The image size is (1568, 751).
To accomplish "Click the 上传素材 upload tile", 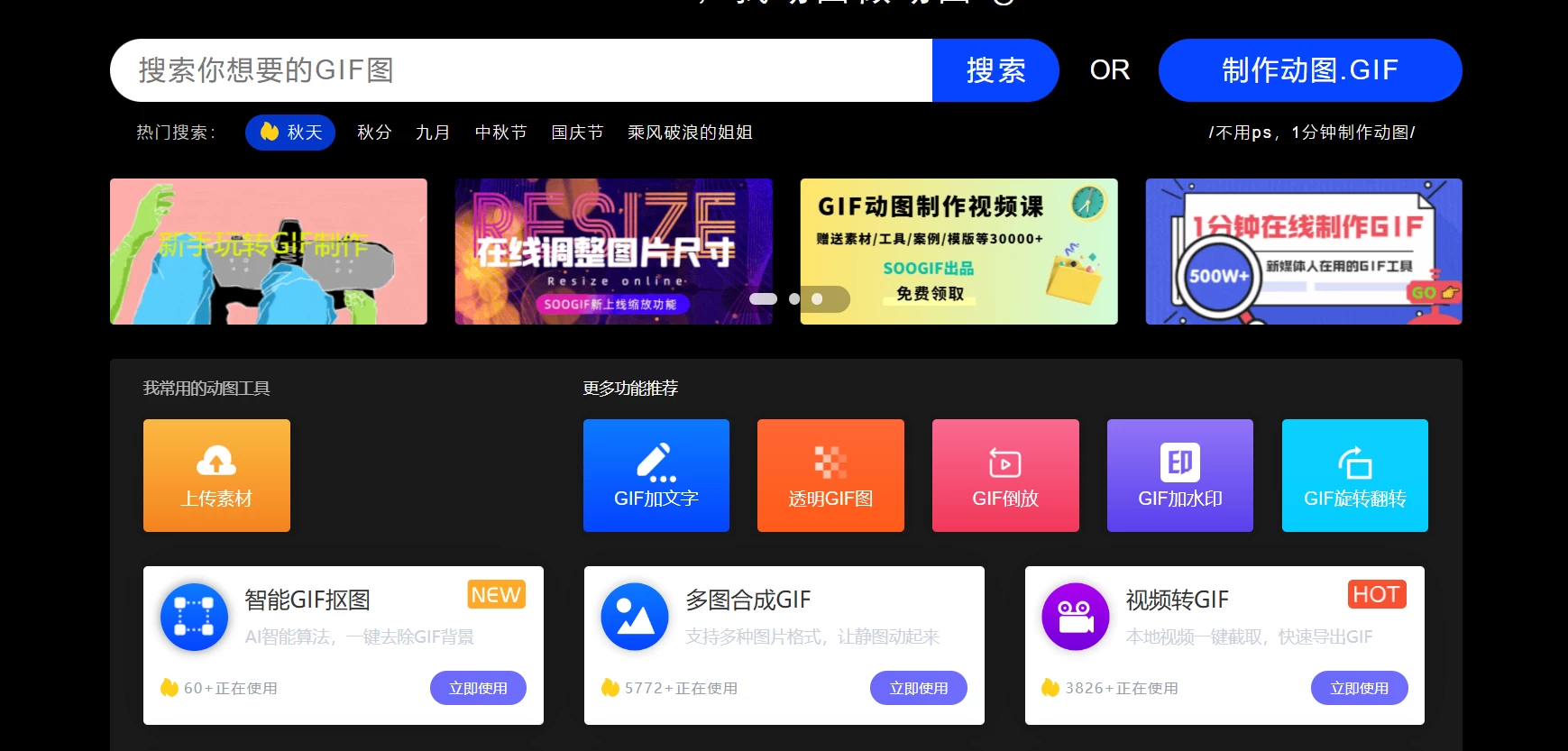I will click(216, 475).
